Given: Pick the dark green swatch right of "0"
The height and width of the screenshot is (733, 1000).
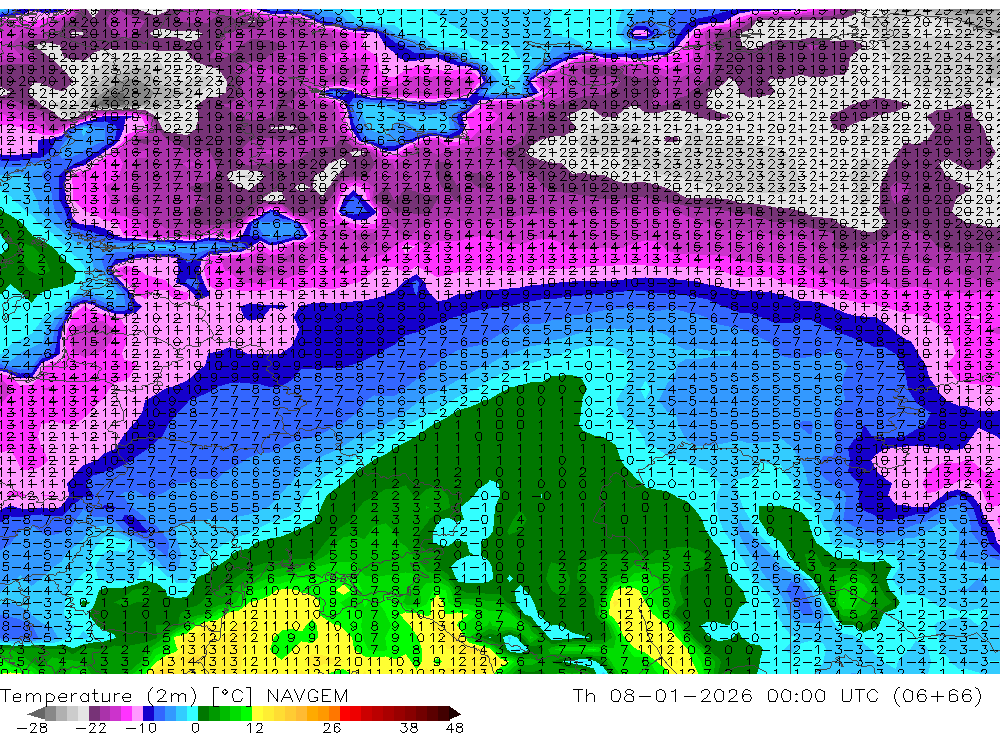Looking at the screenshot, I should tap(203, 714).
